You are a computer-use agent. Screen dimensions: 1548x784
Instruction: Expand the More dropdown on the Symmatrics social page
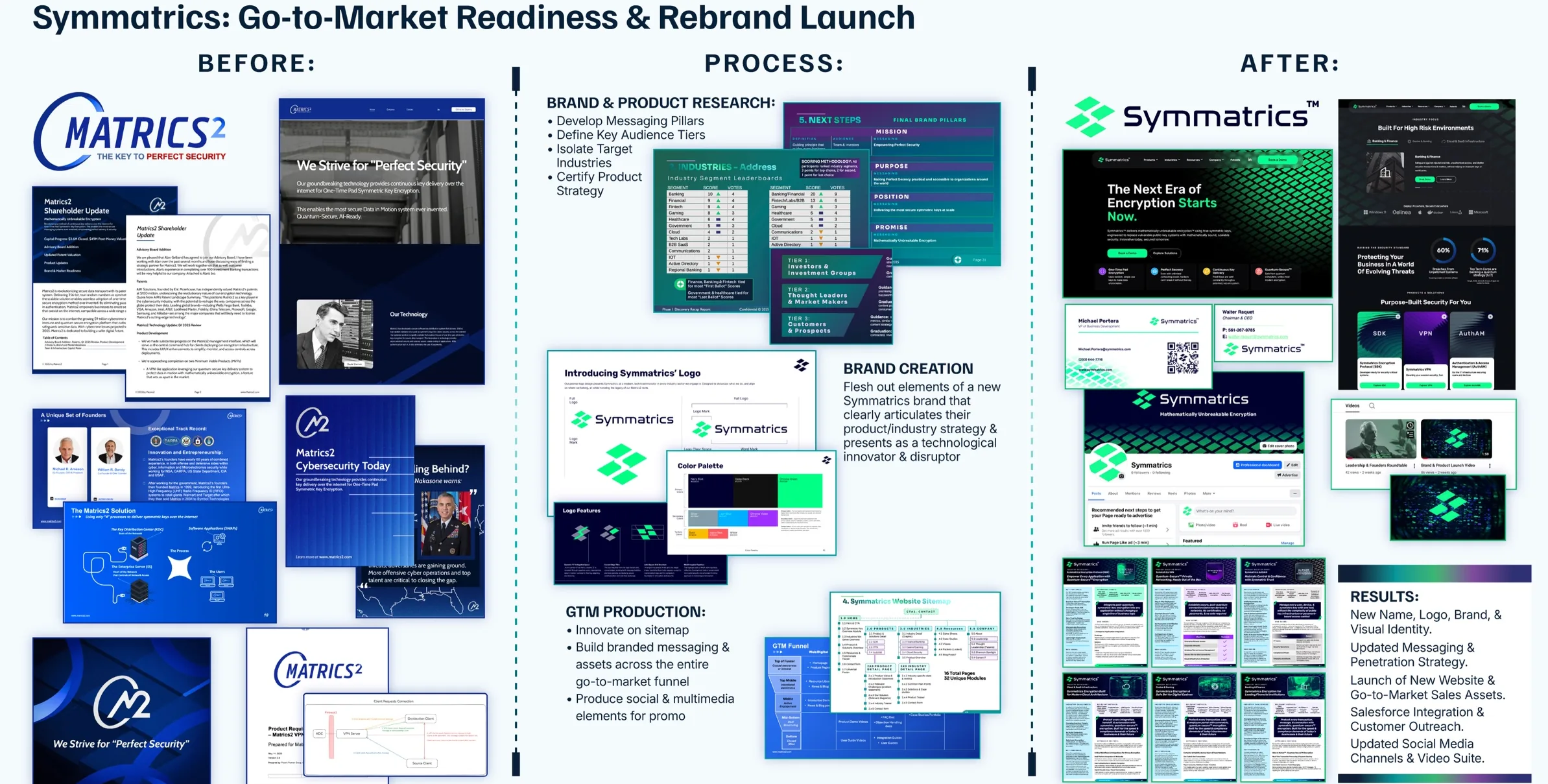1209,493
